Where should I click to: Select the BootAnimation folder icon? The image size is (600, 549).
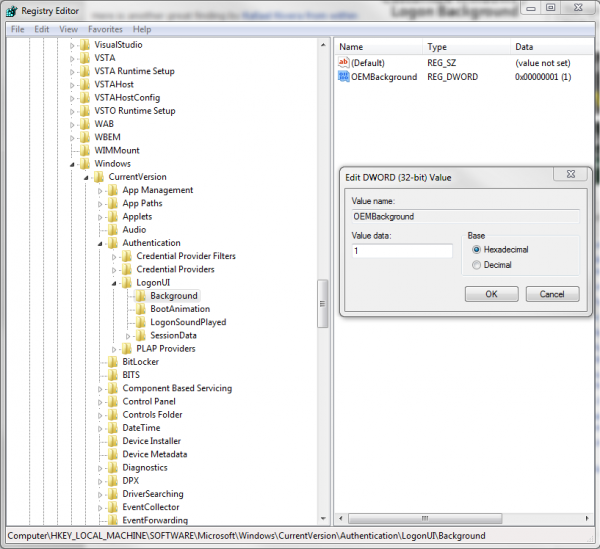click(141, 309)
